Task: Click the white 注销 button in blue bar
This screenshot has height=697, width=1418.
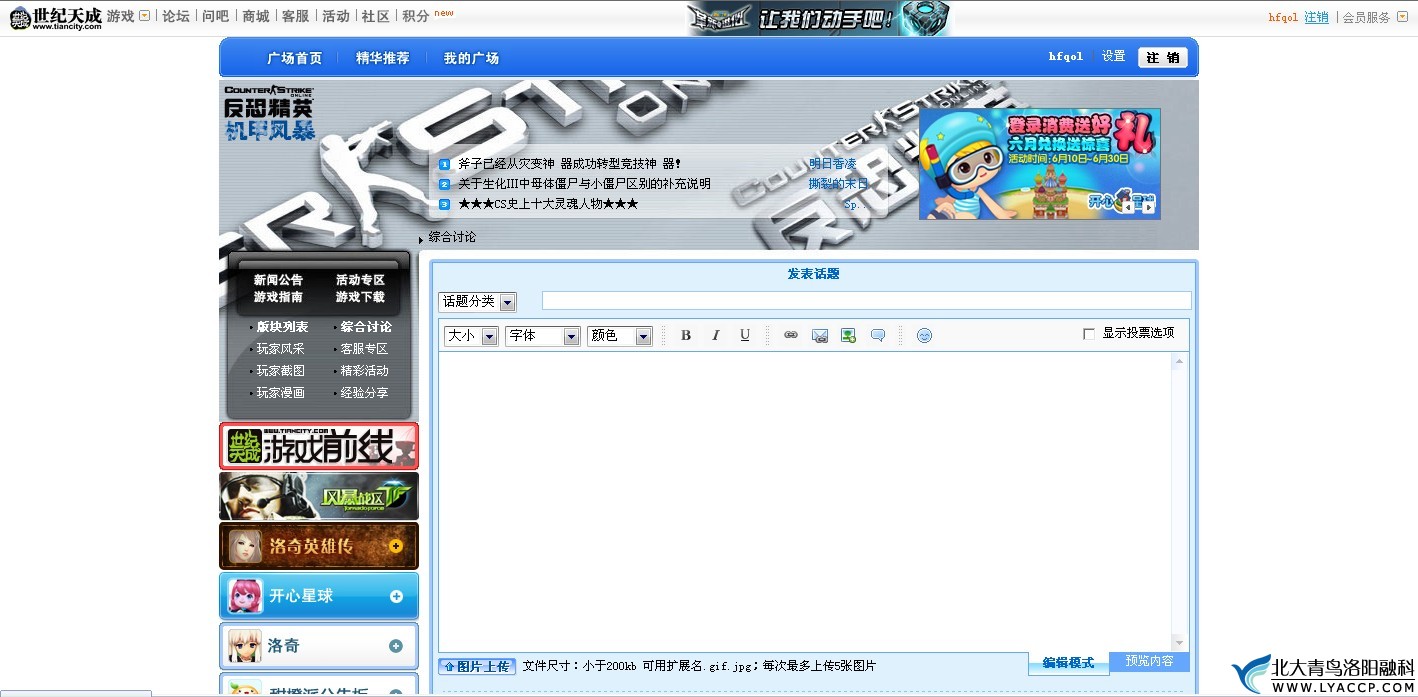Action: (x=1163, y=58)
